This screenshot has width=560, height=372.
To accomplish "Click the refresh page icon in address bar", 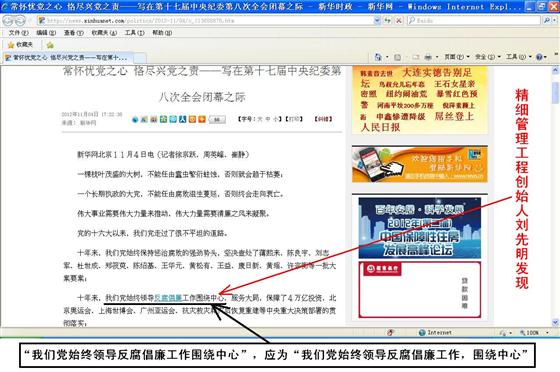I will tap(388, 21).
